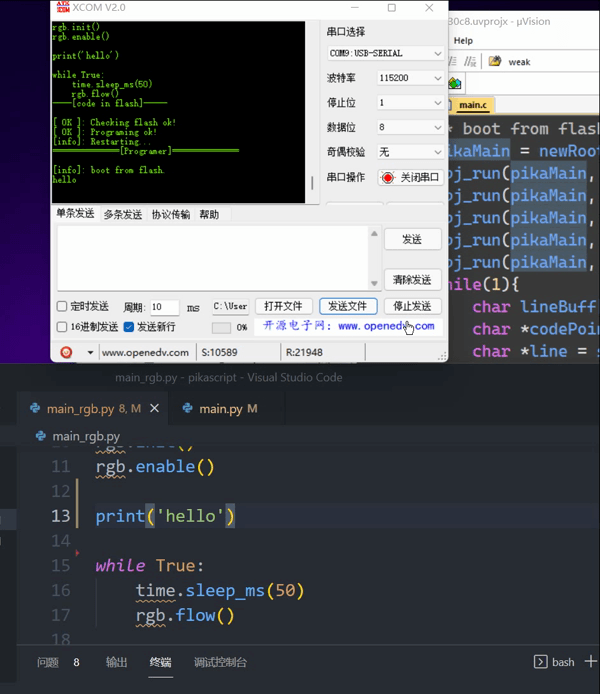Click the 关闭串口 button
Image resolution: width=600 pixels, height=694 pixels.
tap(411, 177)
